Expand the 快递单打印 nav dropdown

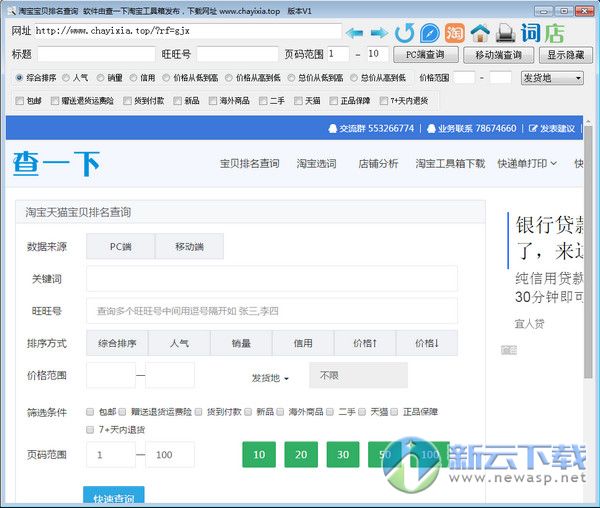[527, 164]
